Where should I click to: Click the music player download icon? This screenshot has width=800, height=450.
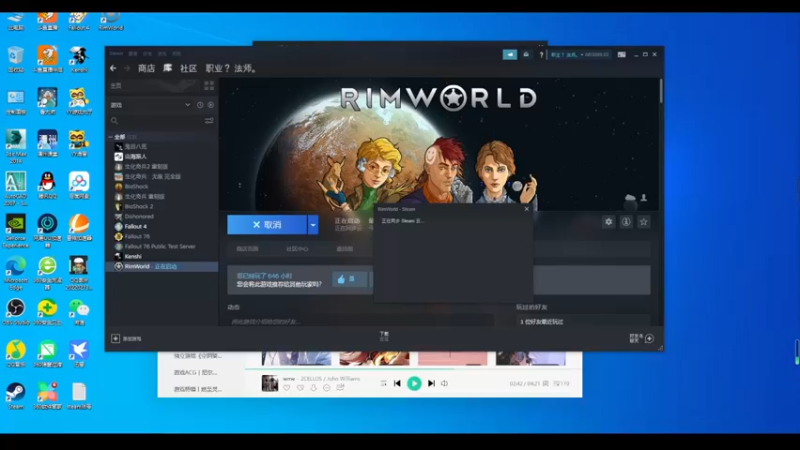point(313,388)
